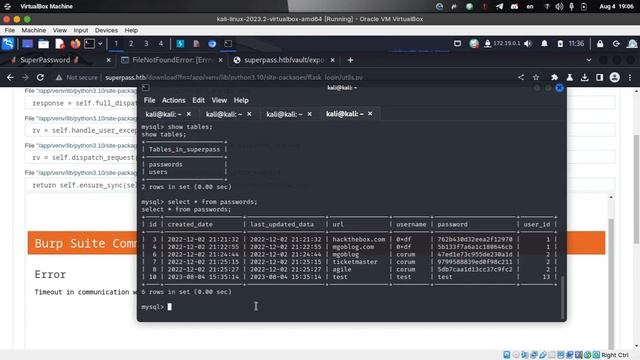This screenshot has height=360, width=640.
Task: Click the 11:36 clock in Kali panel
Action: [x=576, y=44]
